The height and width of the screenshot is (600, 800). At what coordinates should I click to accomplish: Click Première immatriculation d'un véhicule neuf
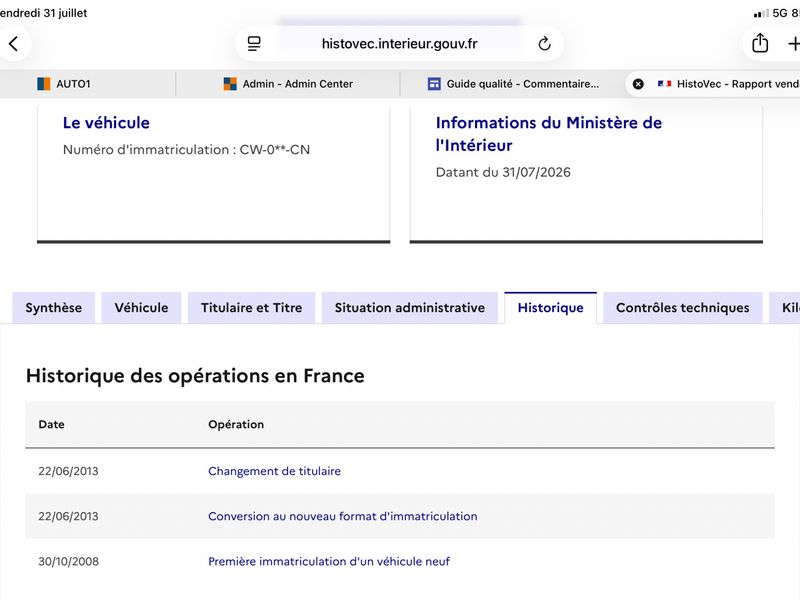click(x=329, y=561)
